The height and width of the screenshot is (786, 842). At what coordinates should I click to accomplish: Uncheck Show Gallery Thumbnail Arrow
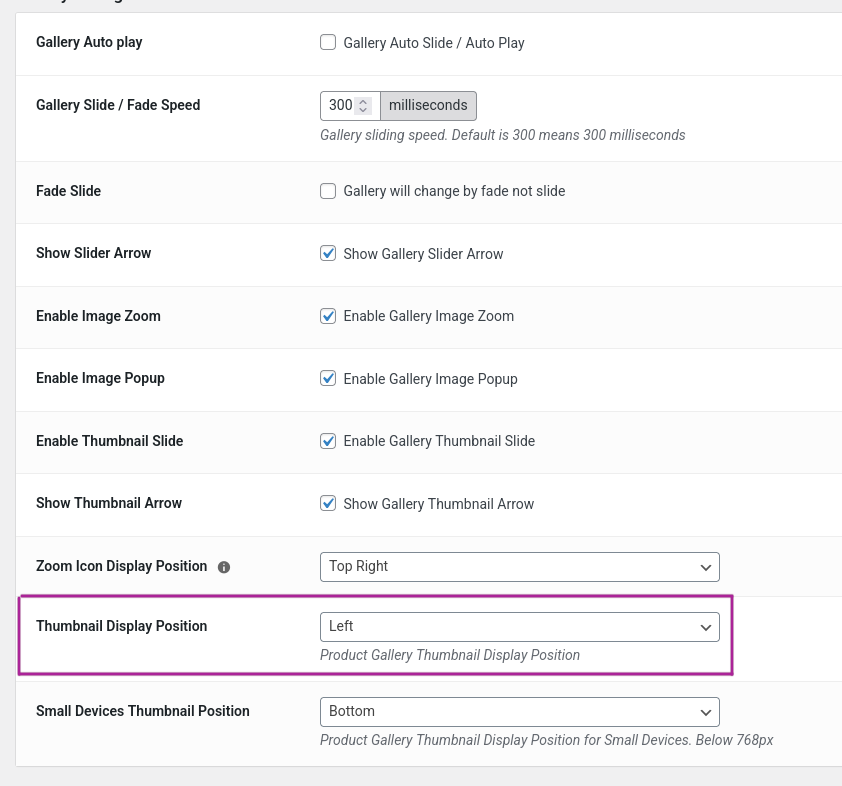(328, 504)
